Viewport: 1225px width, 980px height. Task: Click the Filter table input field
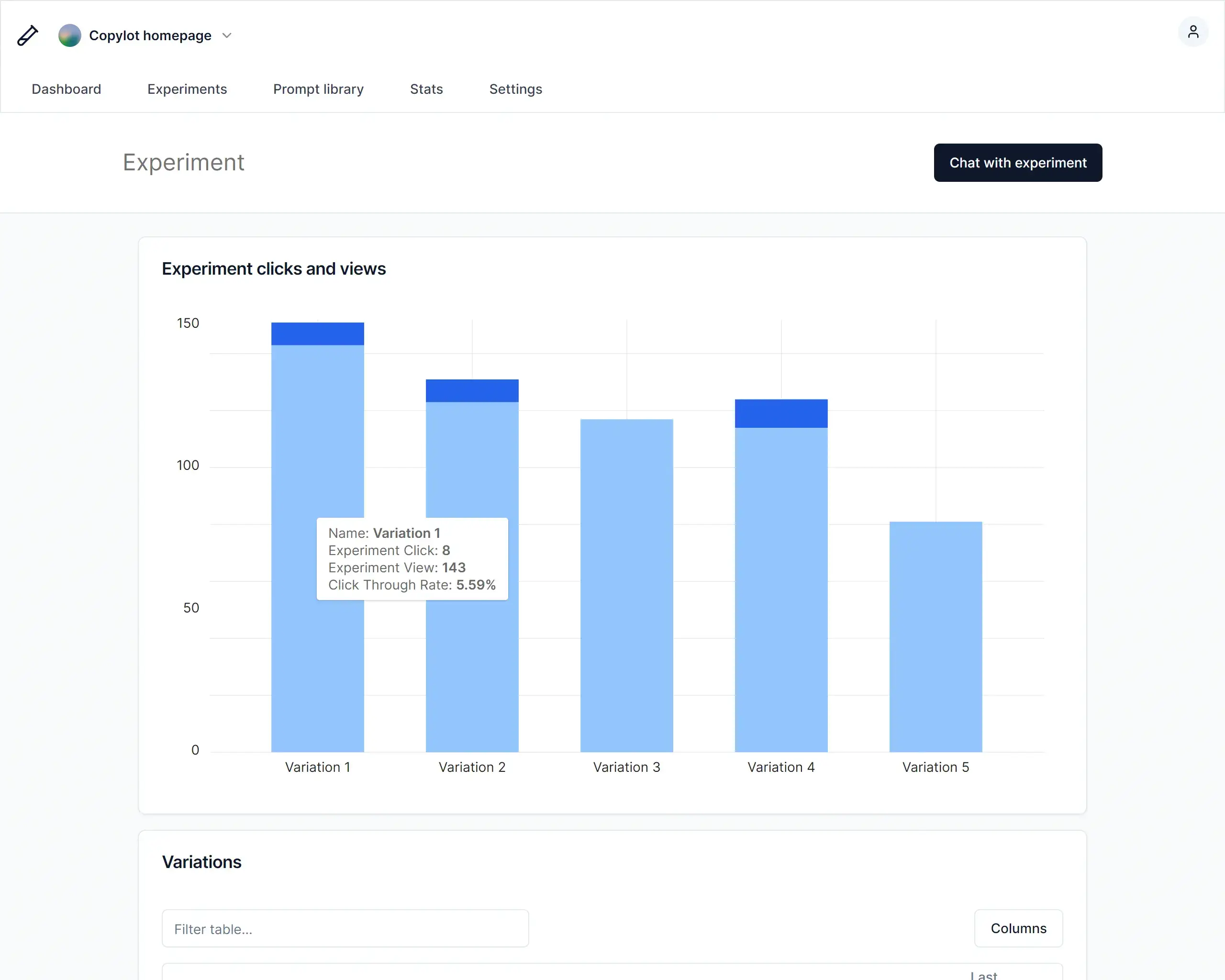click(345, 928)
